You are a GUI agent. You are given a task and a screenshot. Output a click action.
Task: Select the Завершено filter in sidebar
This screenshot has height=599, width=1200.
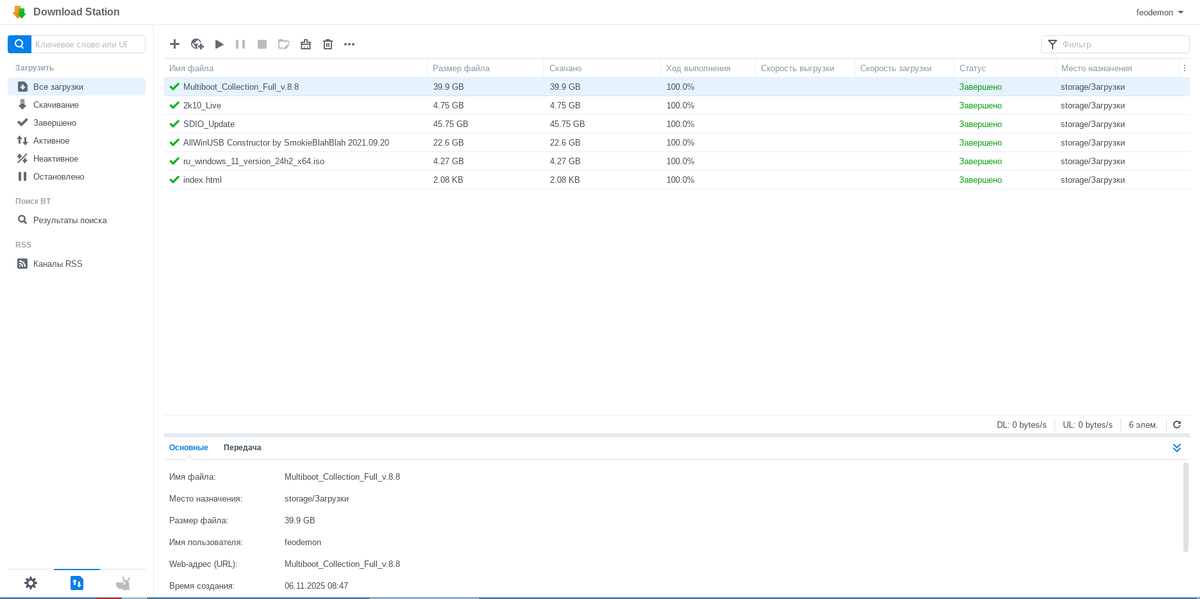(54, 123)
